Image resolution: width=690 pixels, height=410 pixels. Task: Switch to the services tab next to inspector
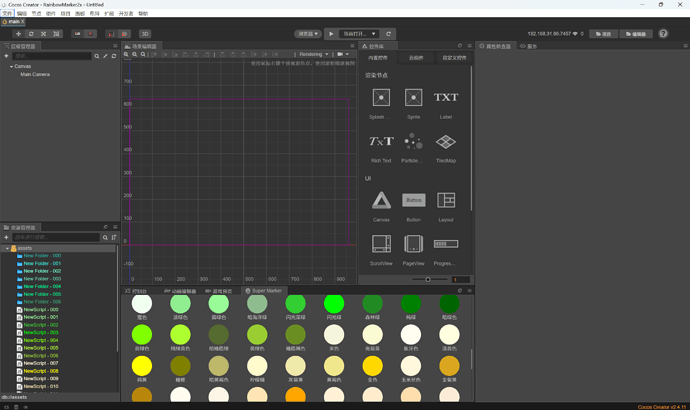(x=528, y=46)
